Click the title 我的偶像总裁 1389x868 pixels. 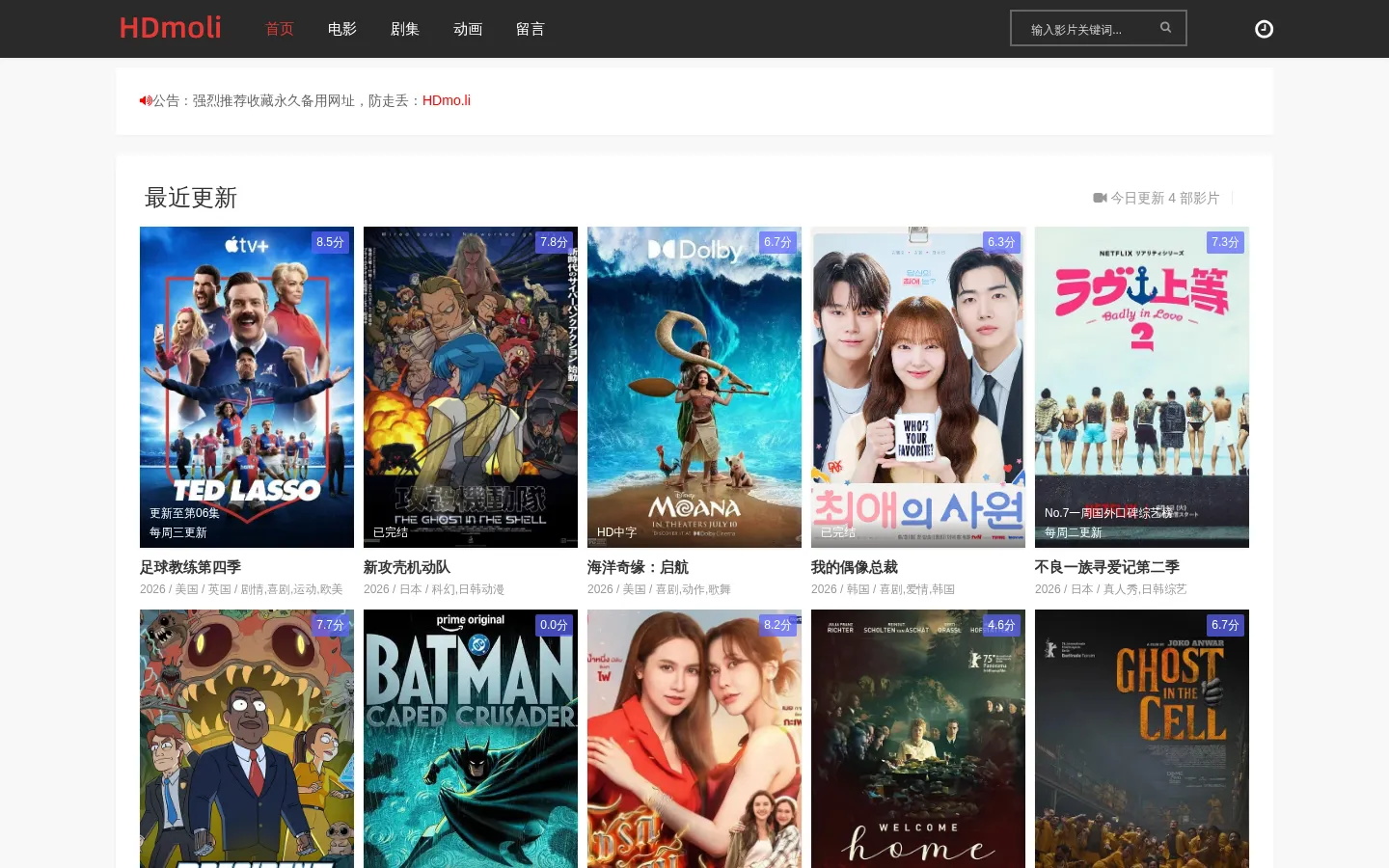pyautogui.click(x=855, y=567)
